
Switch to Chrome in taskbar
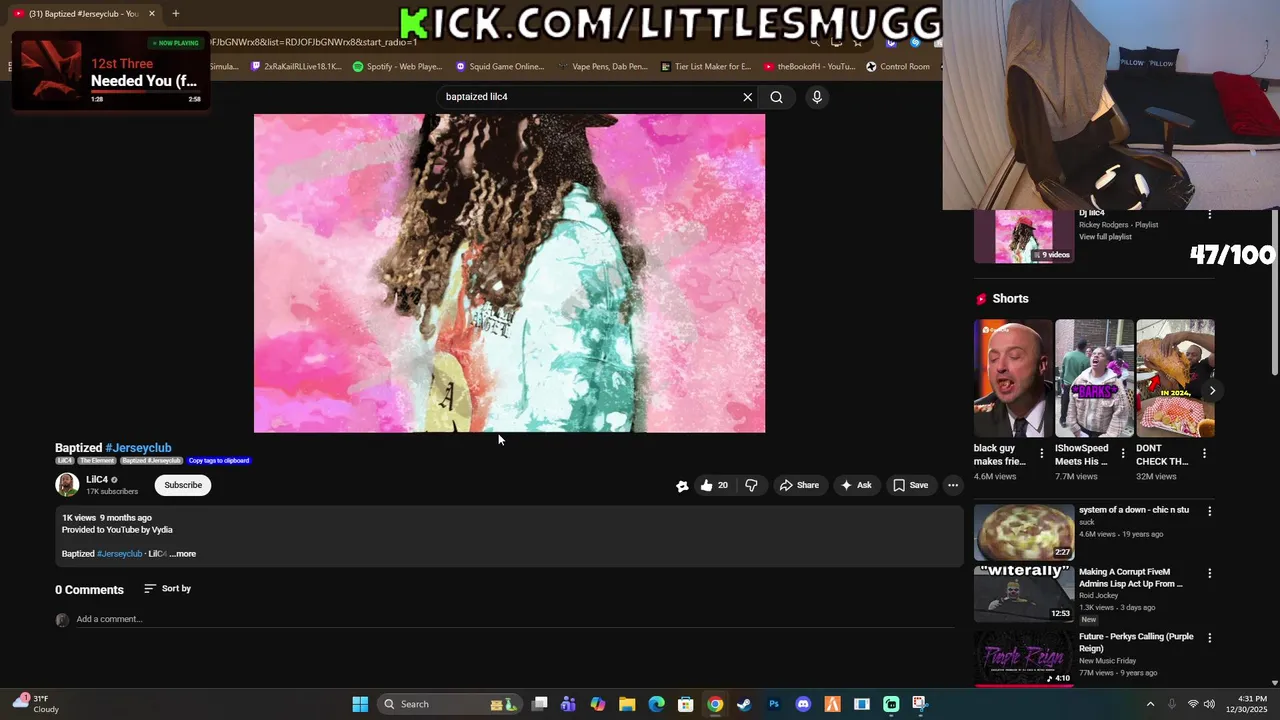pyautogui.click(x=715, y=704)
